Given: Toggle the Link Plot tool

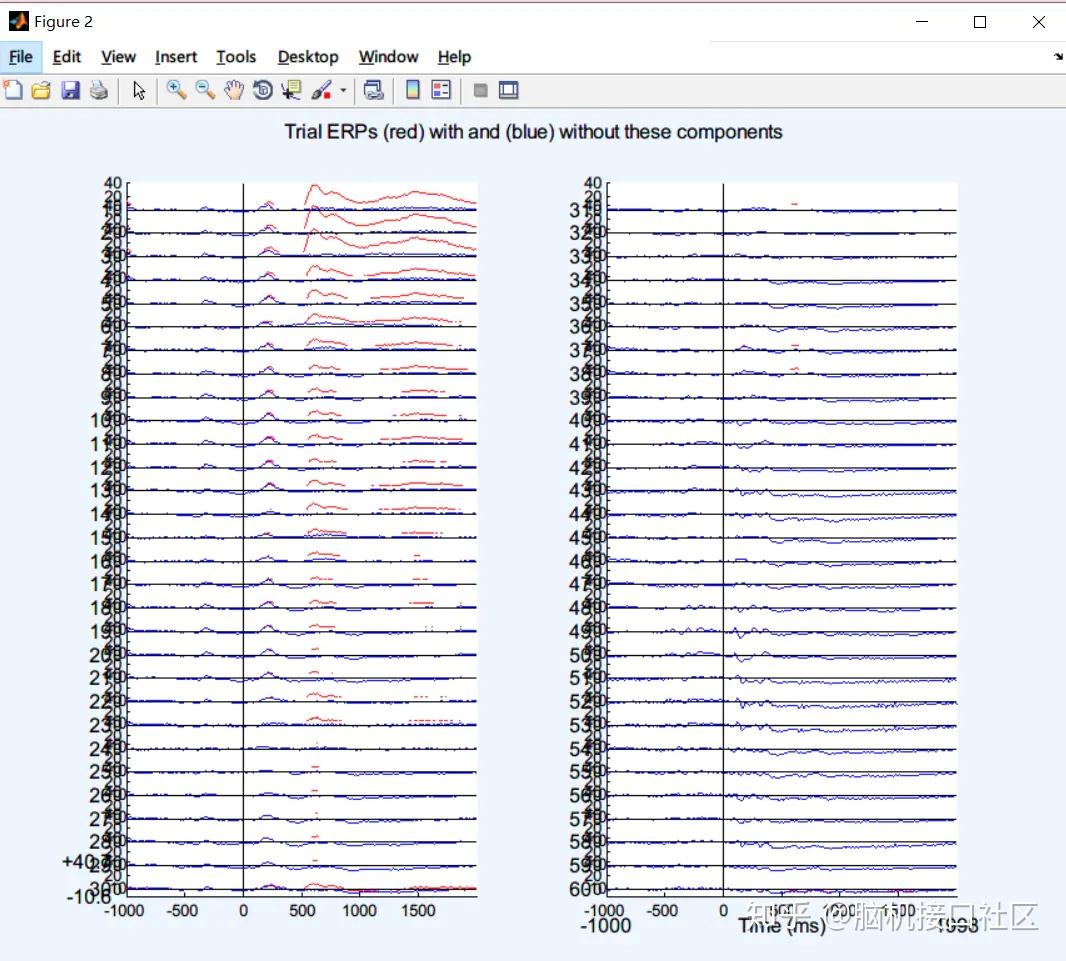Looking at the screenshot, I should tap(373, 91).
